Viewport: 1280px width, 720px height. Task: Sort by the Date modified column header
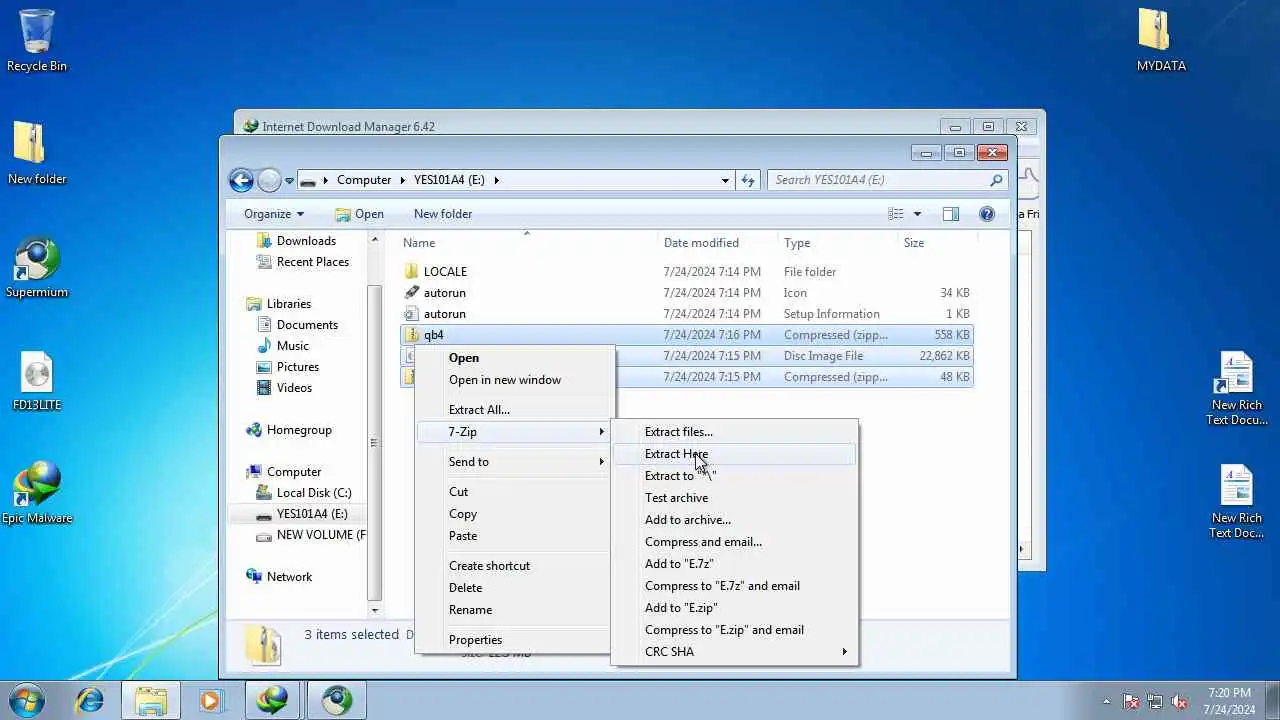[718, 243]
